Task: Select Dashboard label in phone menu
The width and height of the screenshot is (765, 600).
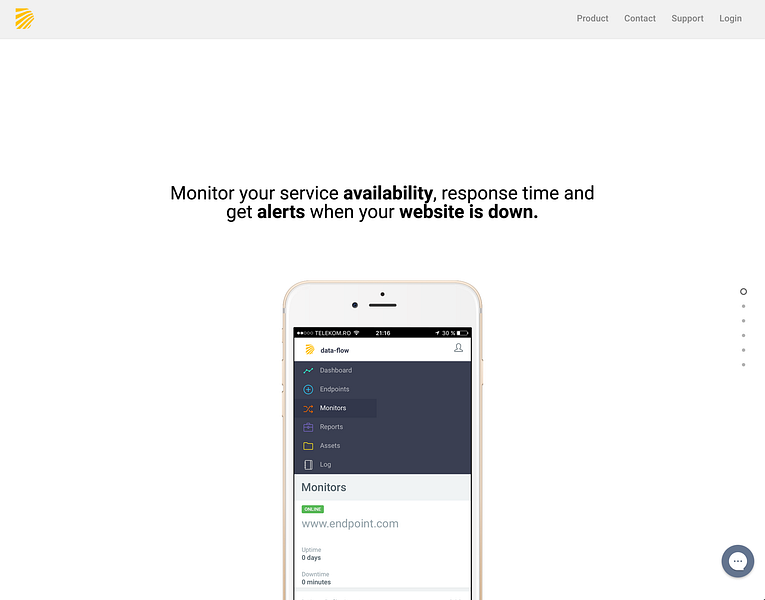Action: [x=336, y=370]
